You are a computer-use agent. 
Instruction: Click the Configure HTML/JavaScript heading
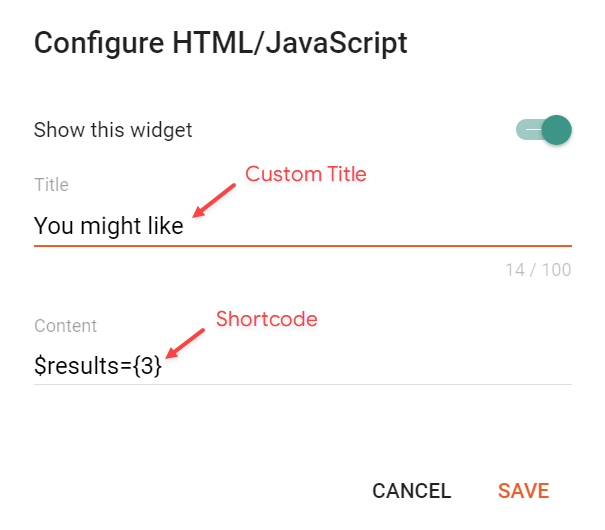(x=221, y=43)
